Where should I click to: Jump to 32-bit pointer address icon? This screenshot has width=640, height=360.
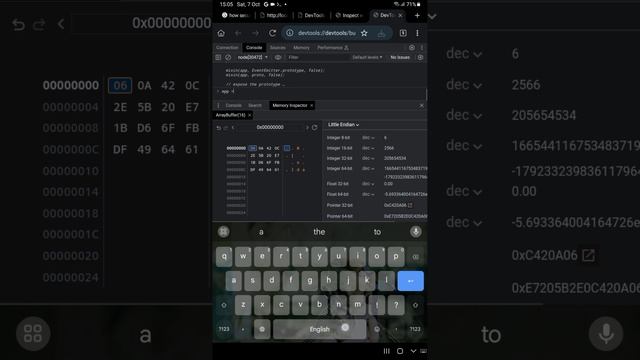pyautogui.click(x=410, y=205)
